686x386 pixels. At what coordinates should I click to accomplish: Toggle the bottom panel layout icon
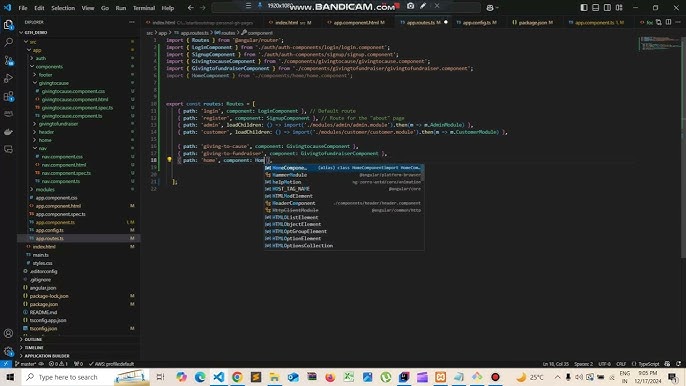click(595, 7)
